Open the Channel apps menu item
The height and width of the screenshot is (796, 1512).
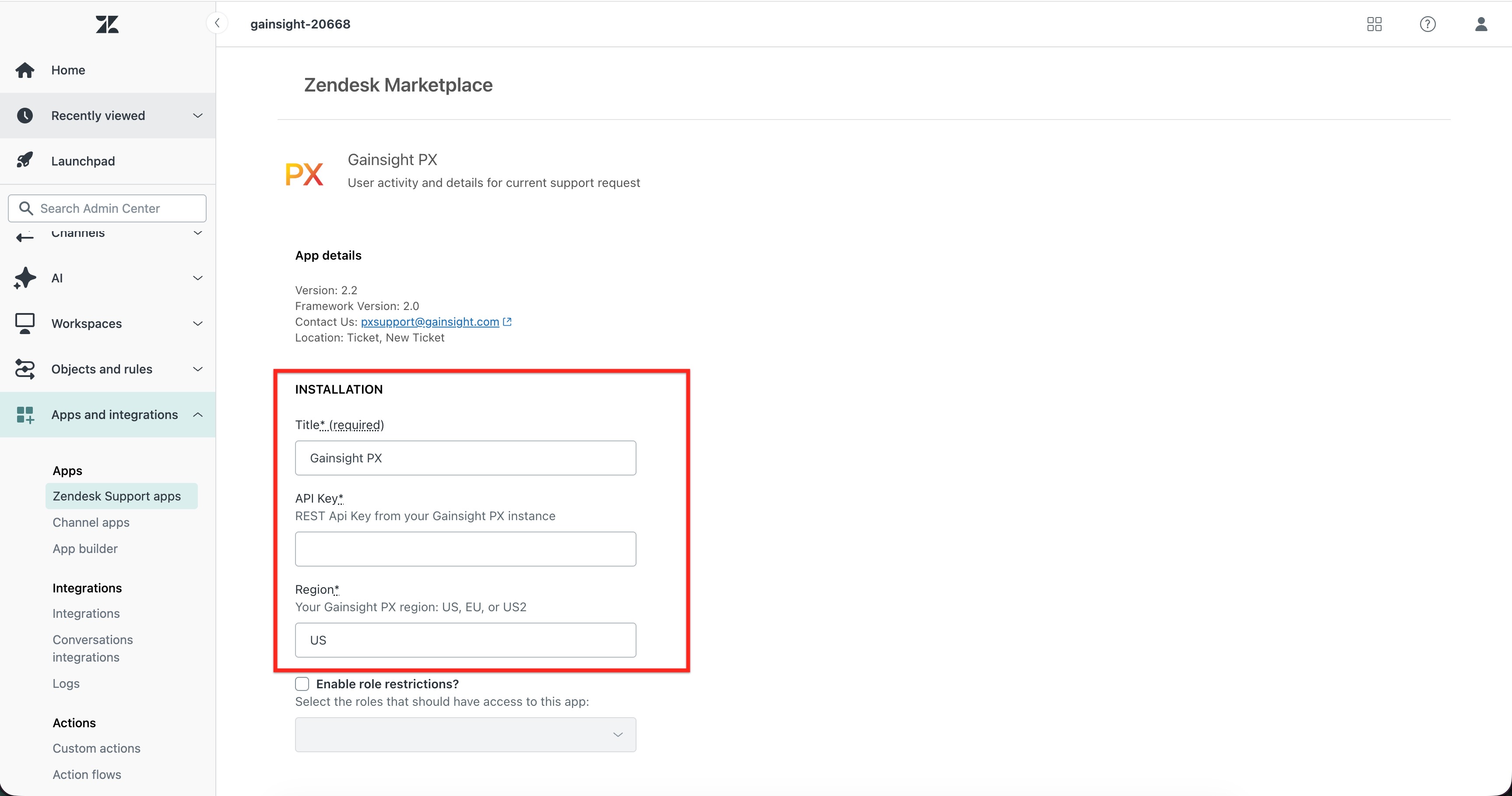click(x=90, y=522)
